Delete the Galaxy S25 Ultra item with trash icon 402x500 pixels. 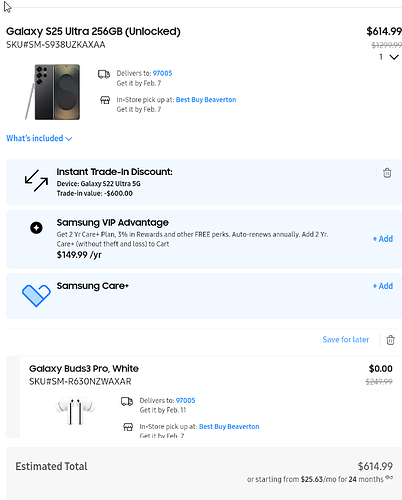390,340
